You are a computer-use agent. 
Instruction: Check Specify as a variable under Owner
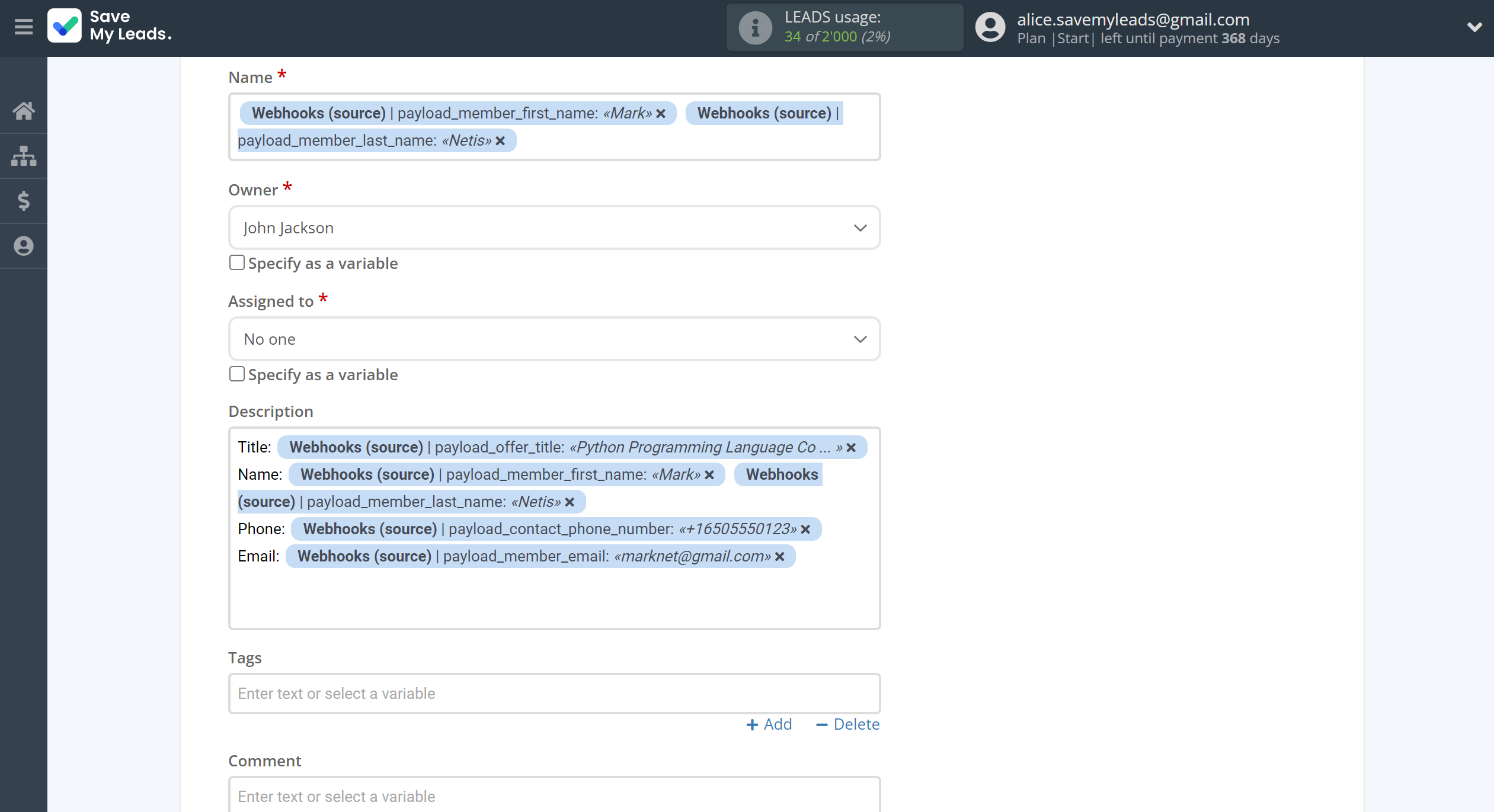click(x=237, y=262)
